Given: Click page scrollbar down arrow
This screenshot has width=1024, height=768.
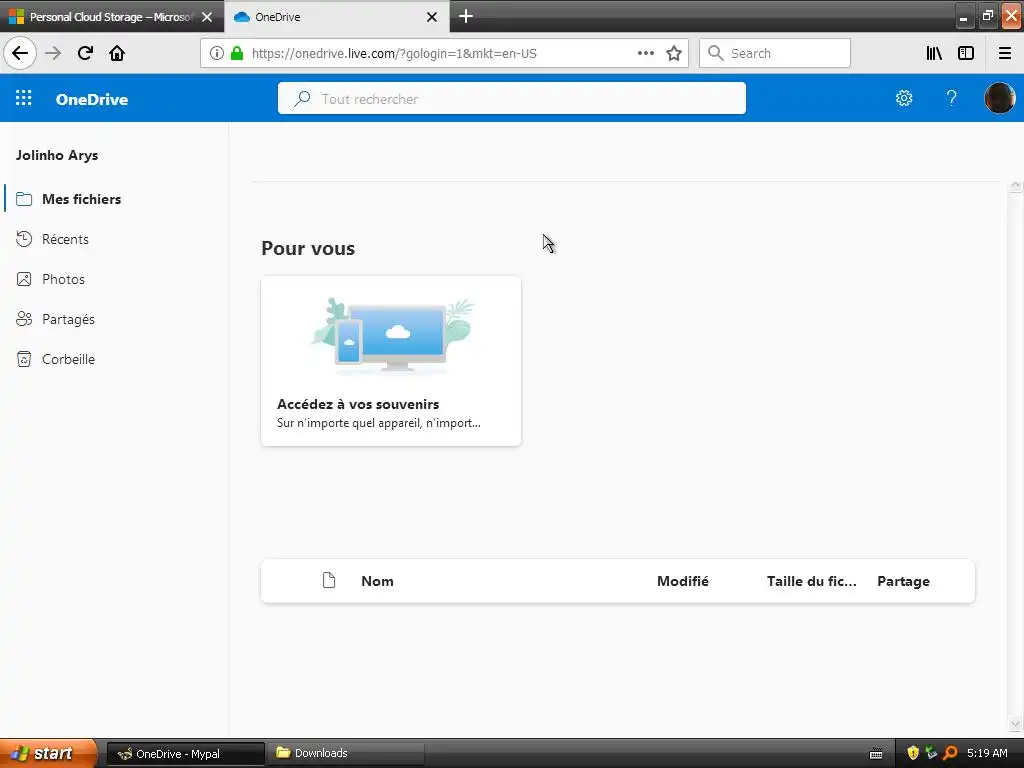Looking at the screenshot, I should coord(1016,724).
